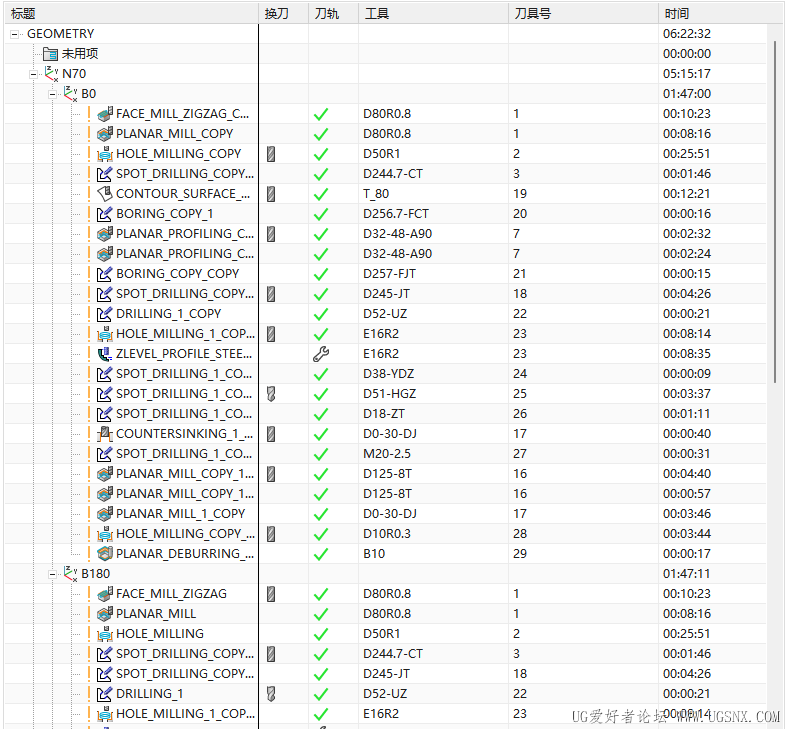Viewport: 785px width, 729px height.
Task: Select the FACE_MILL_ZIGZAG icon under B180
Action: click(x=105, y=594)
